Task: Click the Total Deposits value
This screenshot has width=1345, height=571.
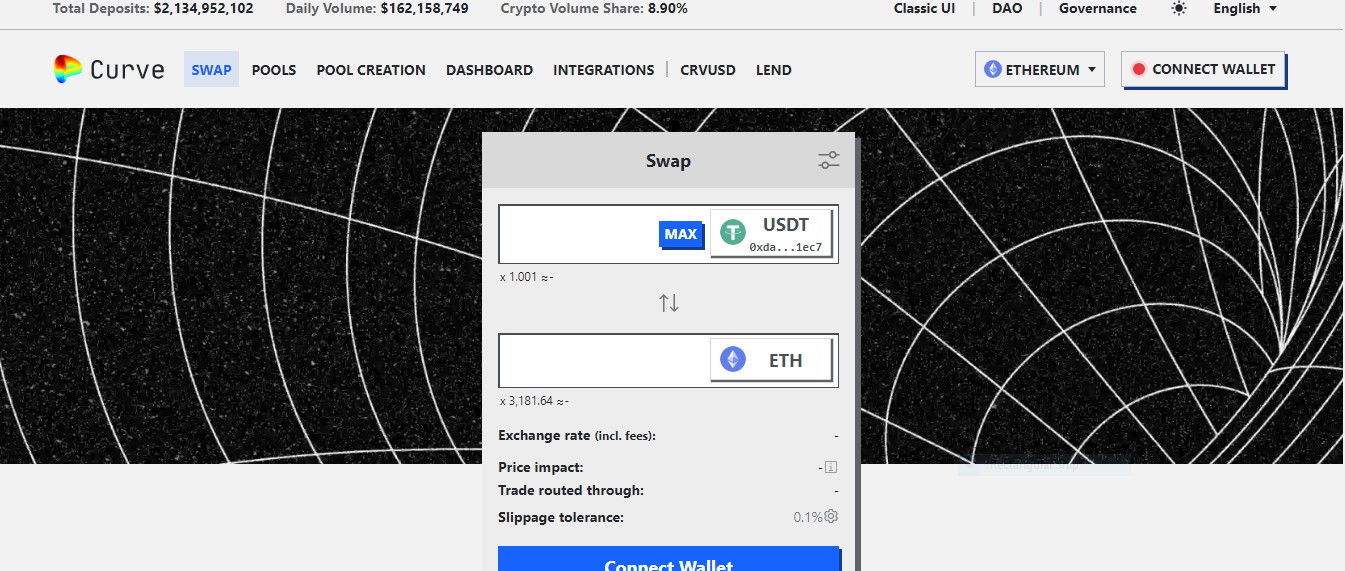Action: pyautogui.click(x=203, y=8)
